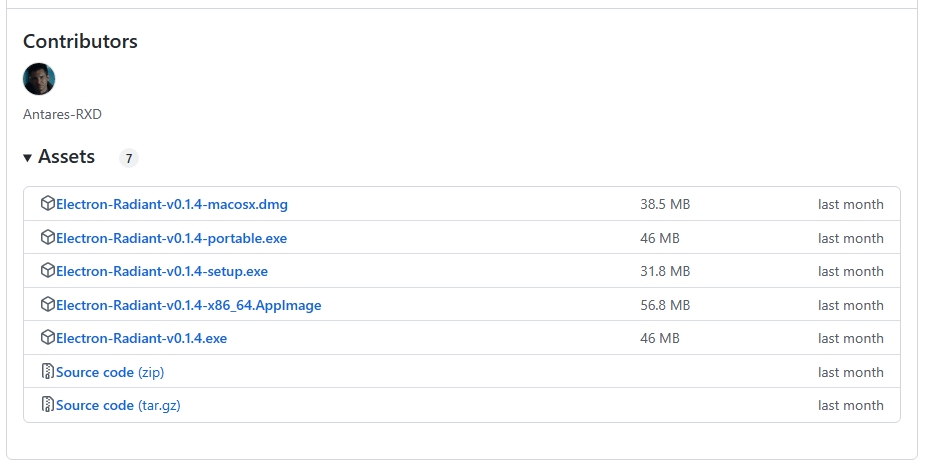
Task: Click the Assets count badge showing 7
Action: point(128,158)
